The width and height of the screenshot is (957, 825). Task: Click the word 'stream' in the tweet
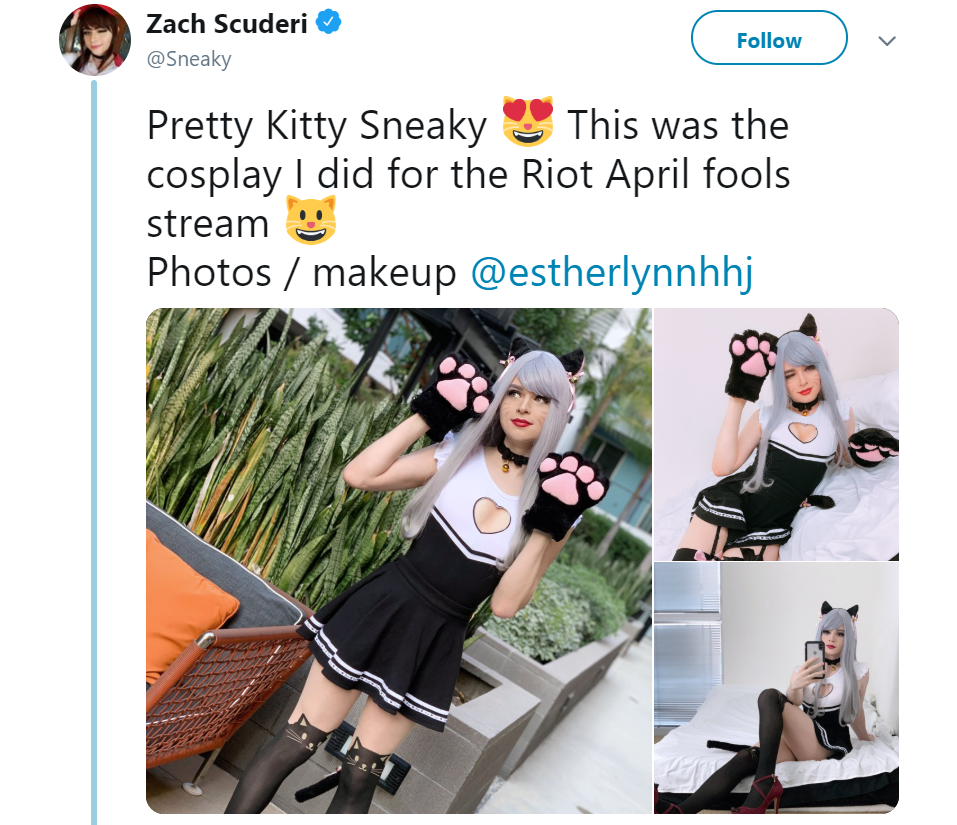[x=208, y=223]
